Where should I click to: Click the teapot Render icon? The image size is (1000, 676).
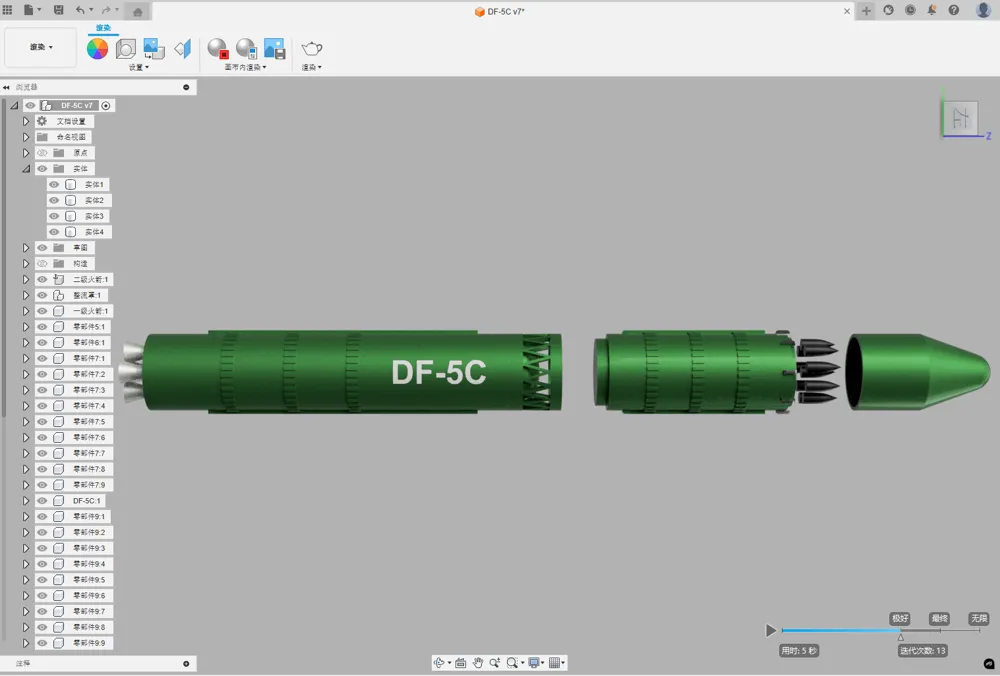point(310,47)
